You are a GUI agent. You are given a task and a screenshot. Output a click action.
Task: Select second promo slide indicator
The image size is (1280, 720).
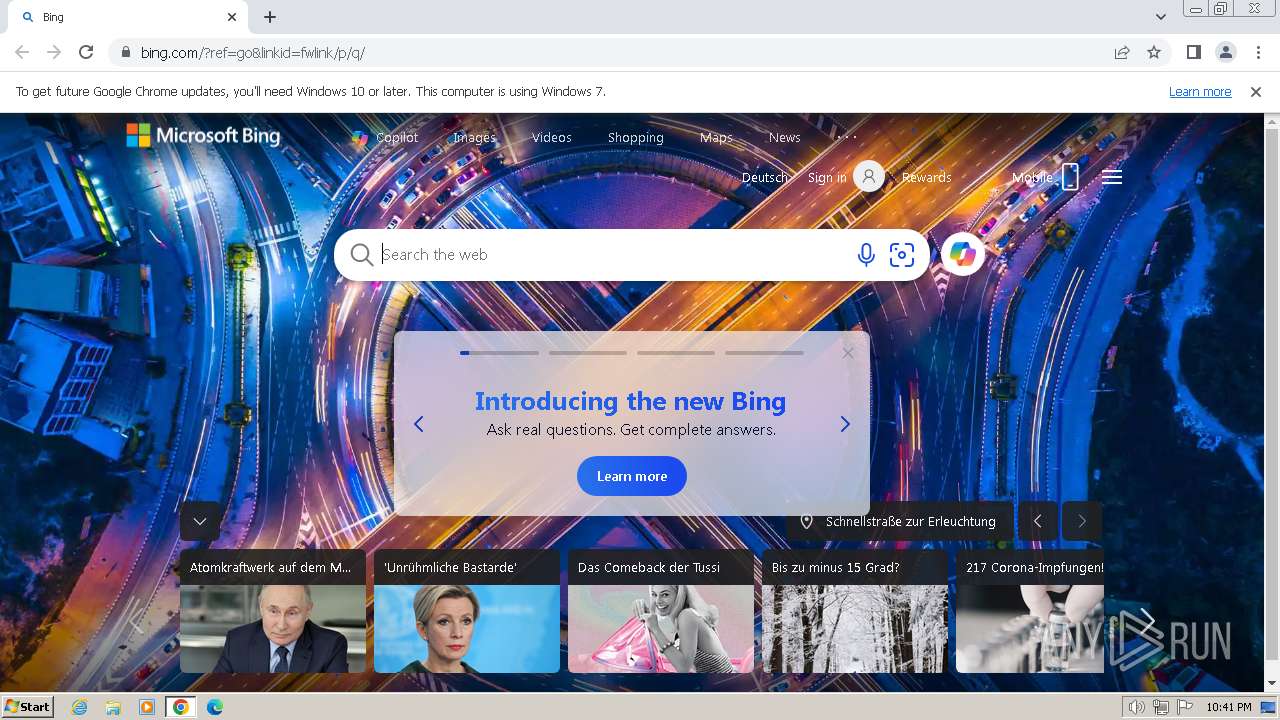588,353
